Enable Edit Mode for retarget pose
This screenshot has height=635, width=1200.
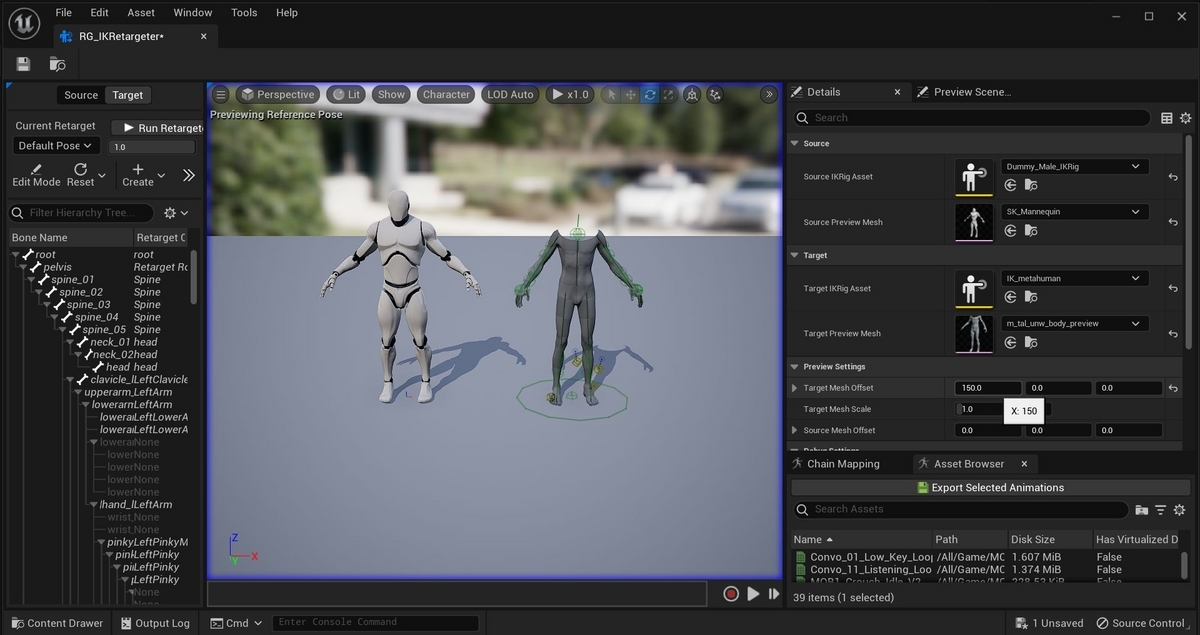(36, 175)
